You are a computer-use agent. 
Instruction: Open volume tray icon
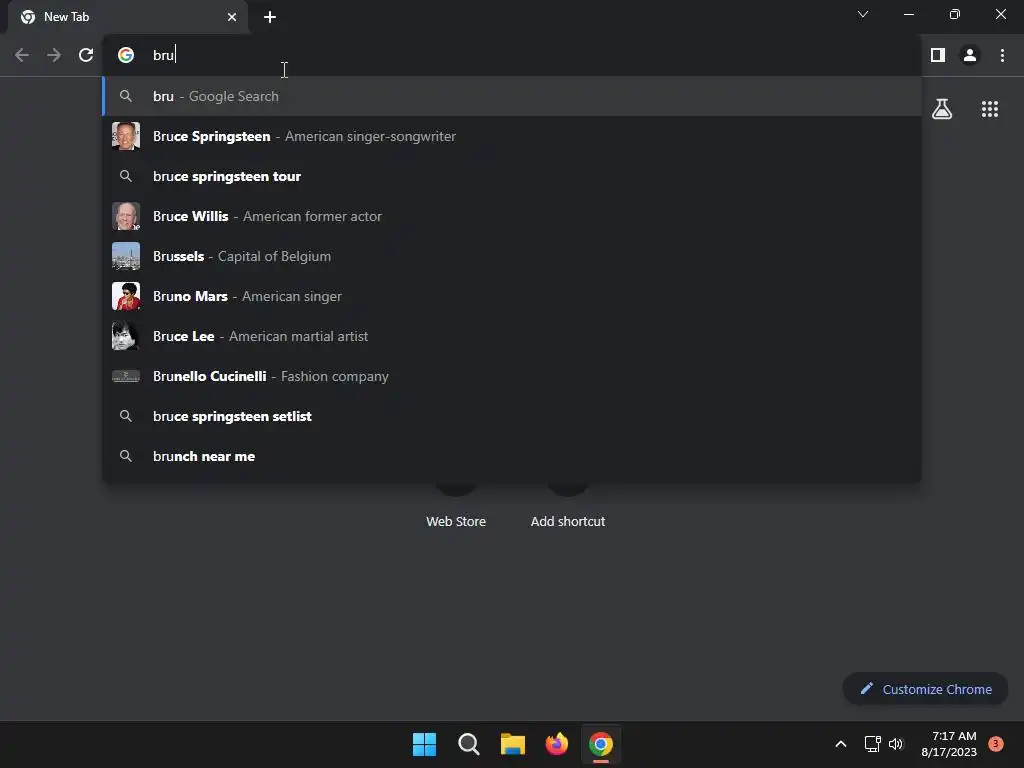pos(896,744)
